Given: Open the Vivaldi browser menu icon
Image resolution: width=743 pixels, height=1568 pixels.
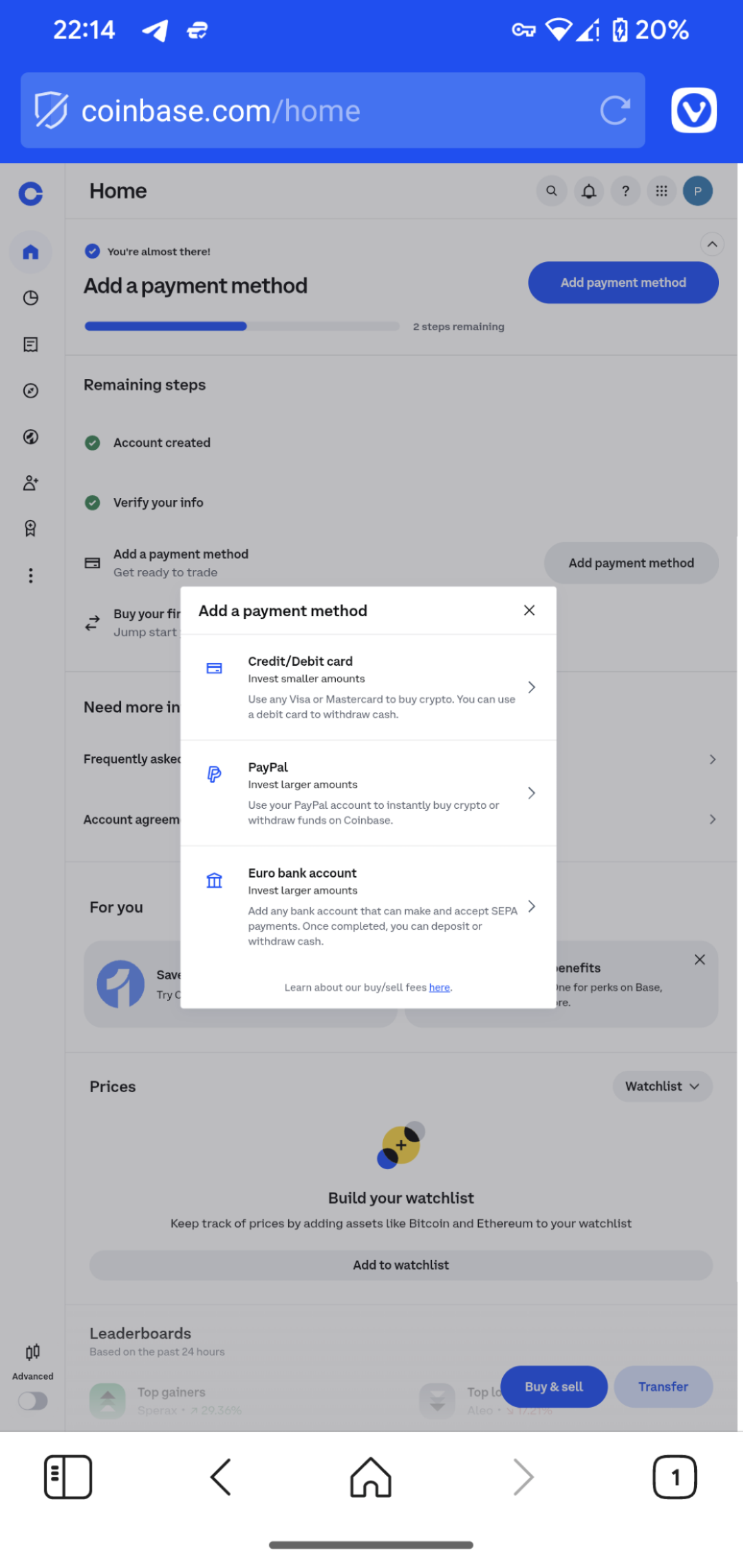Looking at the screenshot, I should (x=693, y=110).
